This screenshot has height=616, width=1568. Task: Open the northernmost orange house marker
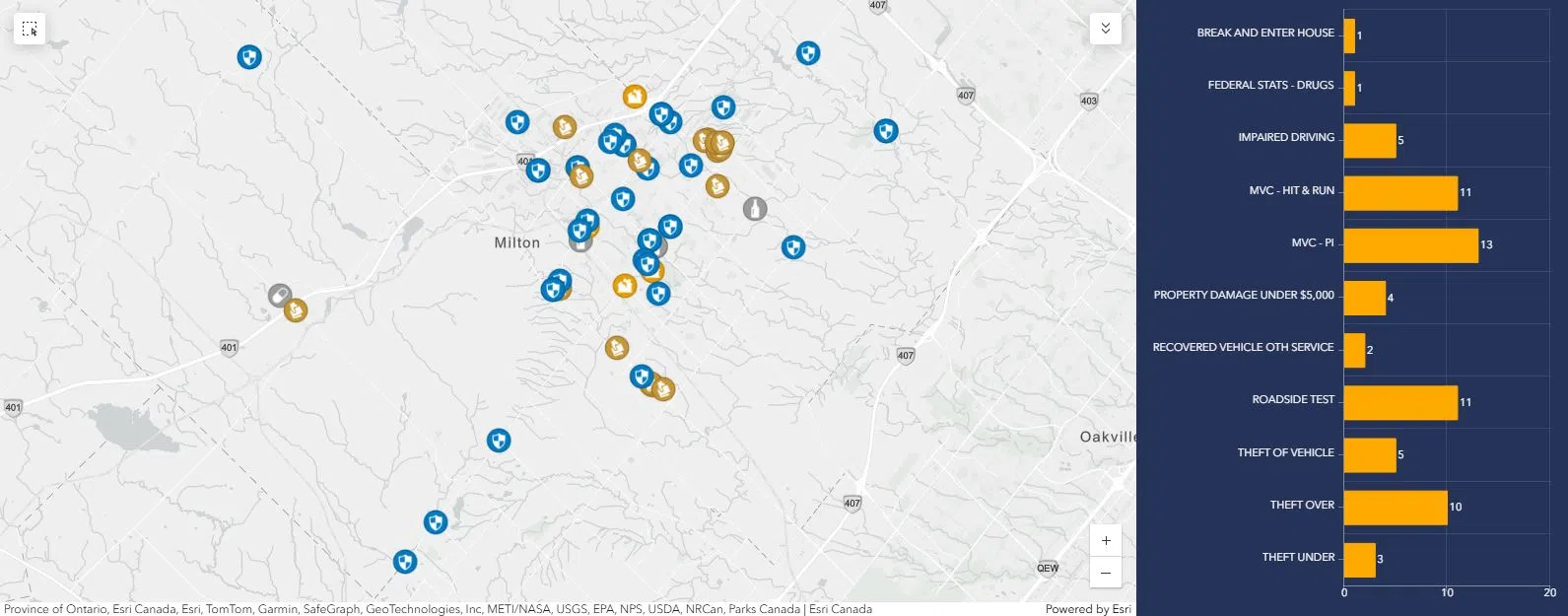(x=635, y=97)
